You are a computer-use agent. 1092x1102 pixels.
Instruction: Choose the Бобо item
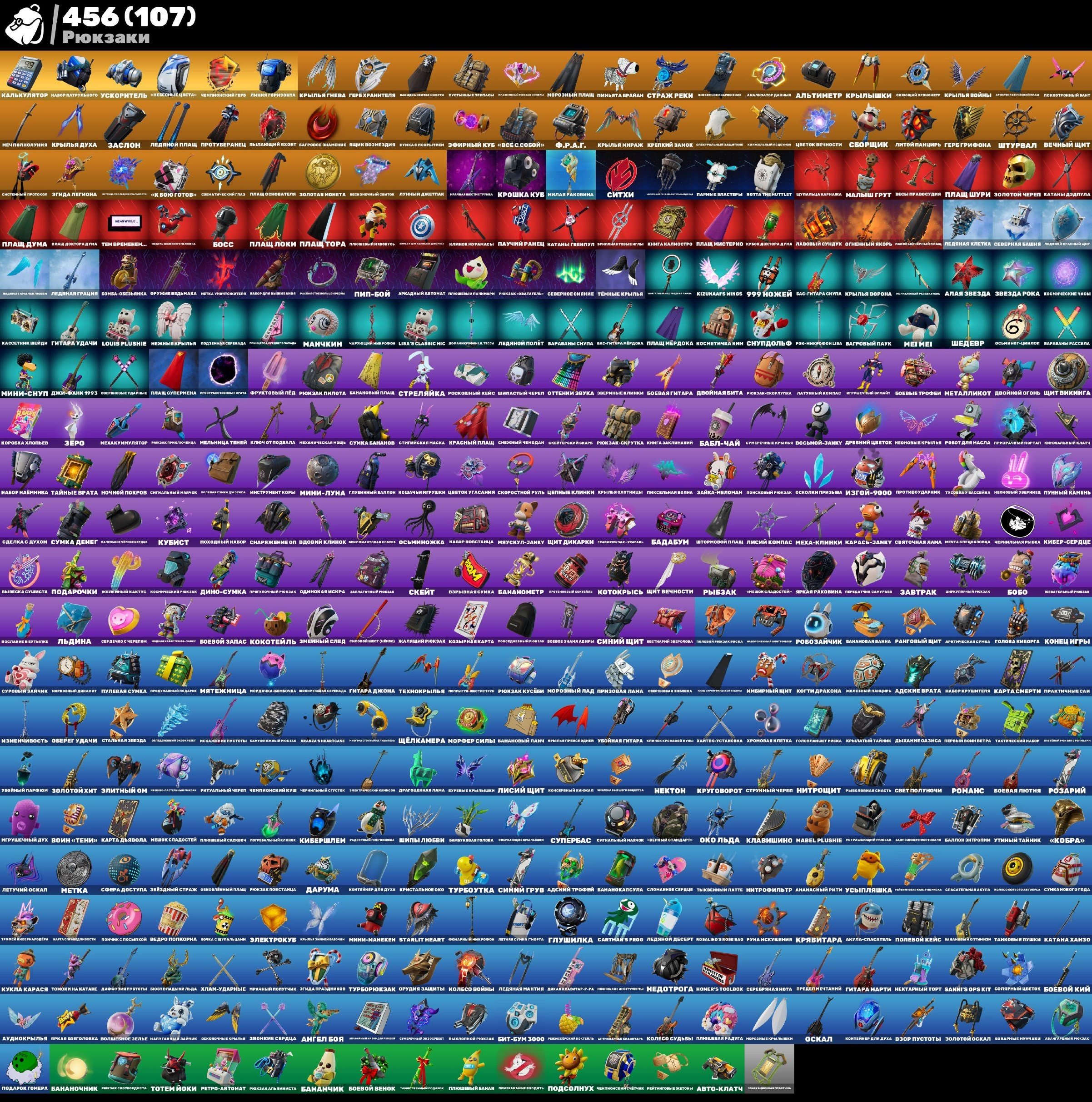click(1017, 572)
